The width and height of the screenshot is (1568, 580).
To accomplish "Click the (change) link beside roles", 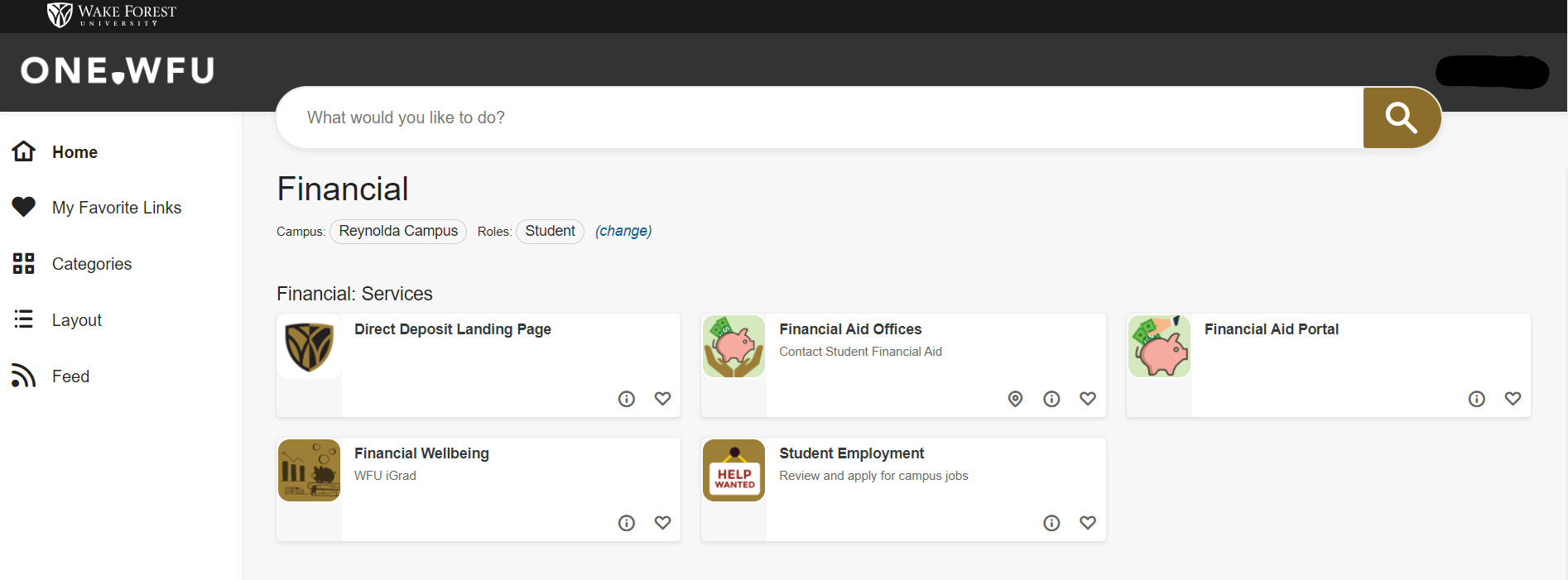I will coord(623,232).
